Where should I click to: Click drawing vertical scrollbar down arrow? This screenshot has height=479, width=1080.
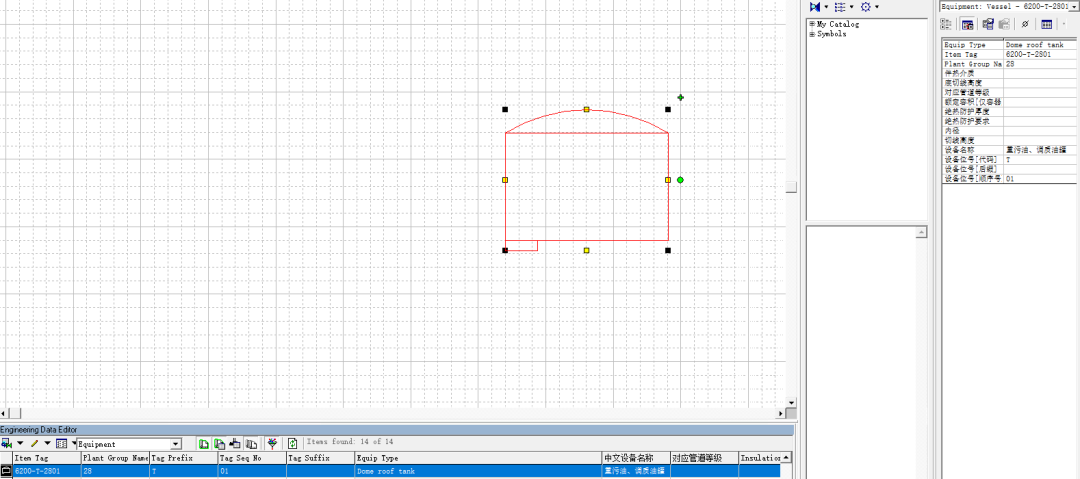tap(791, 402)
